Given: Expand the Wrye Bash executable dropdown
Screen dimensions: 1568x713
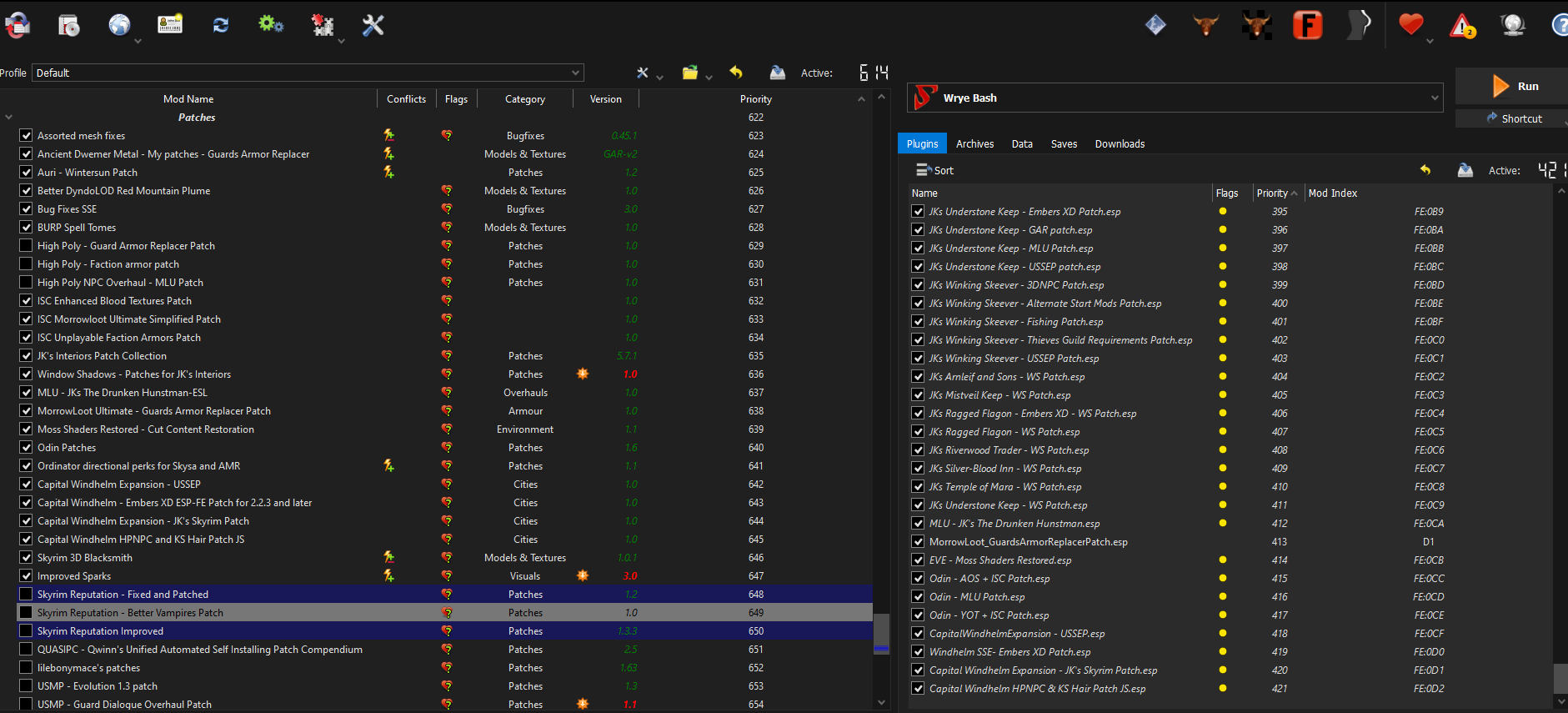Looking at the screenshot, I should pos(1175,98).
